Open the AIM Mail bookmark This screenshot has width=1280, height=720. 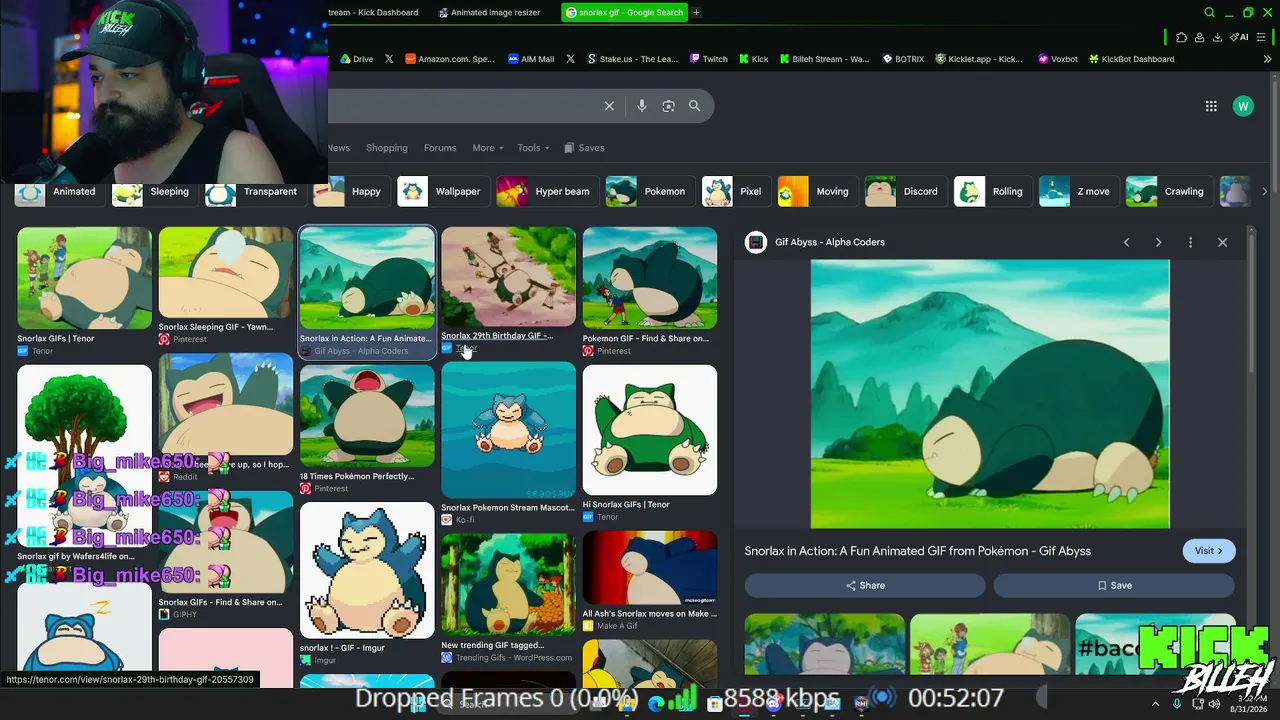(x=531, y=59)
